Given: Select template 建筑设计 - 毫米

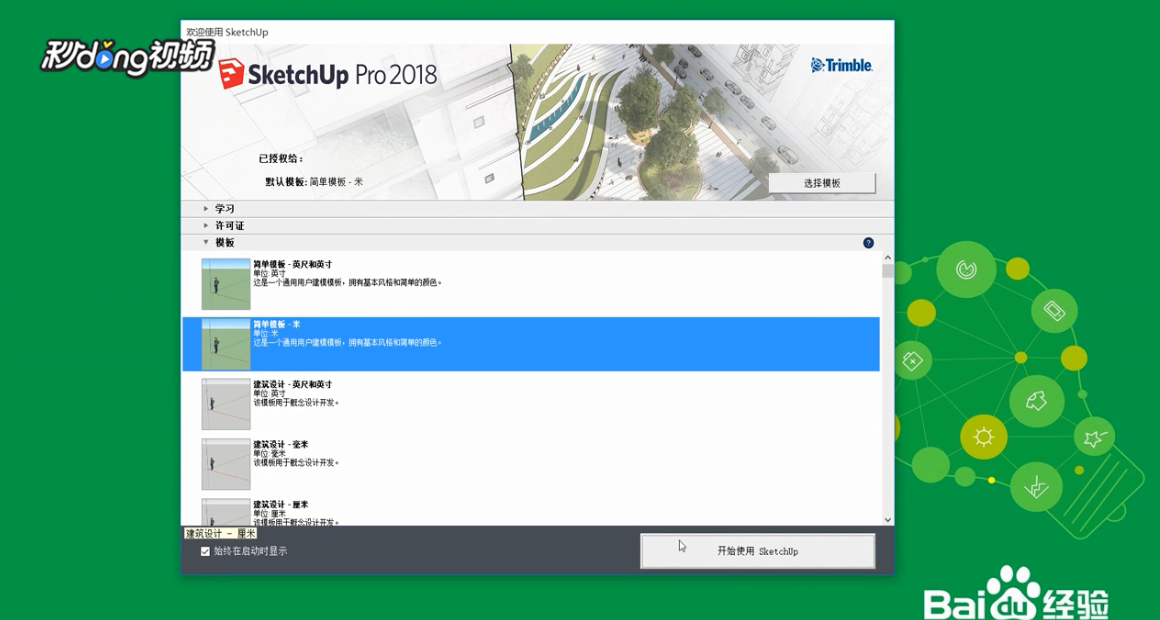Looking at the screenshot, I should (530, 464).
